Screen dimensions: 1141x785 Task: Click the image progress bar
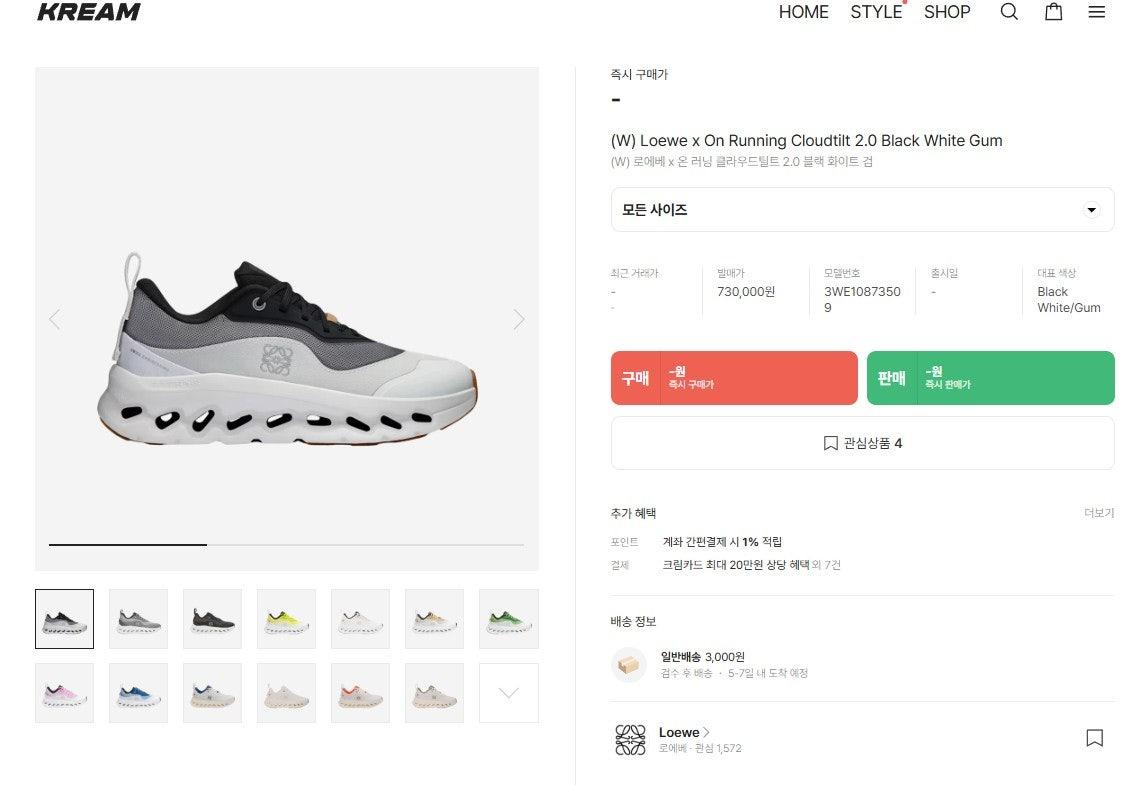point(287,544)
